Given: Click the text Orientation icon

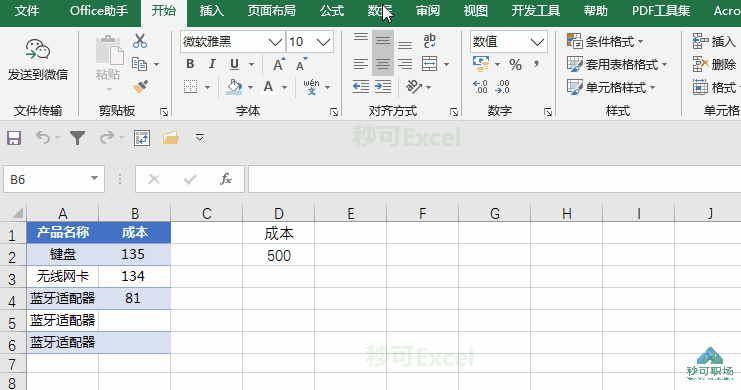Looking at the screenshot, I should click(414, 87).
